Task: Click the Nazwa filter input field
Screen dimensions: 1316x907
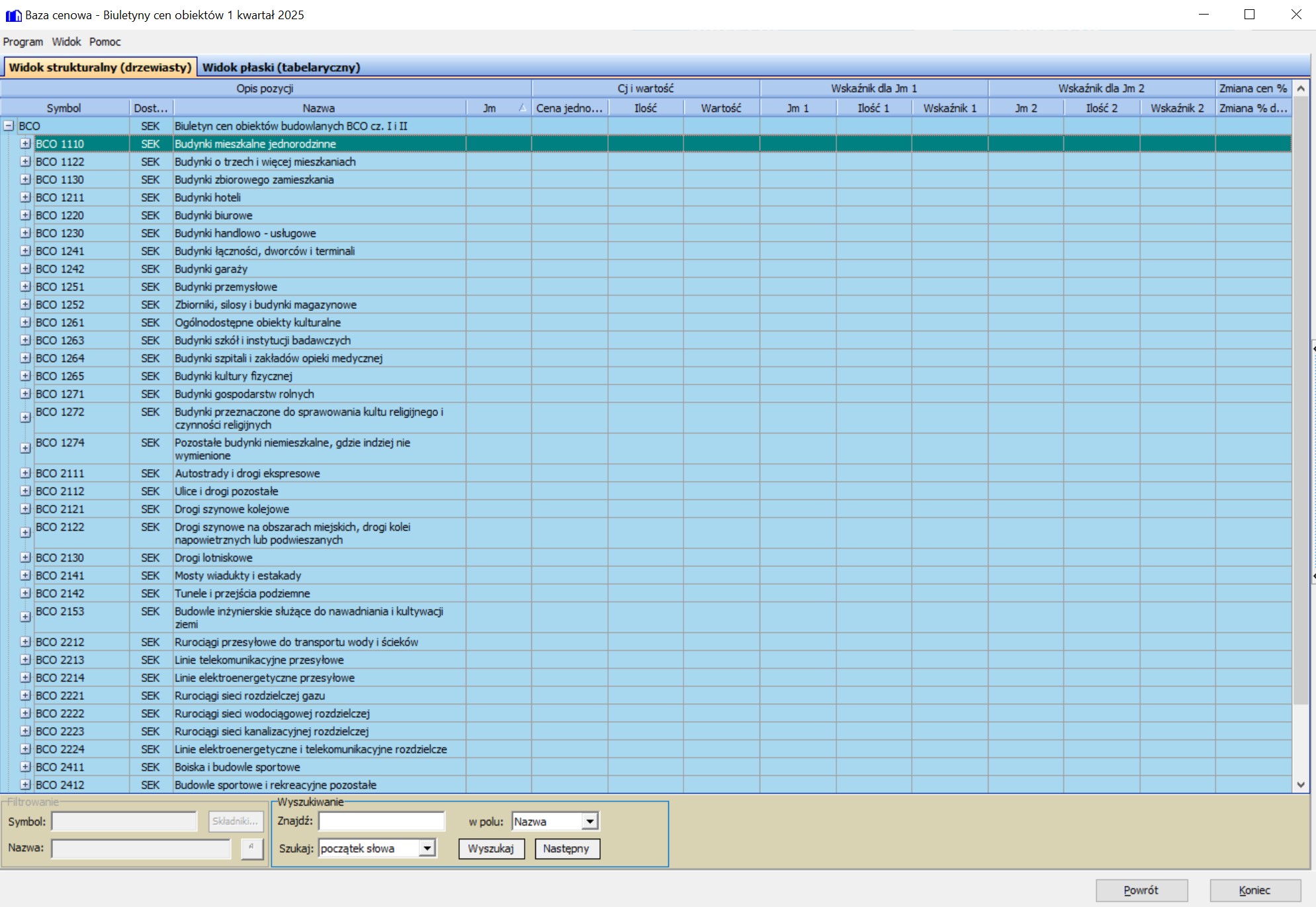Action: point(141,848)
